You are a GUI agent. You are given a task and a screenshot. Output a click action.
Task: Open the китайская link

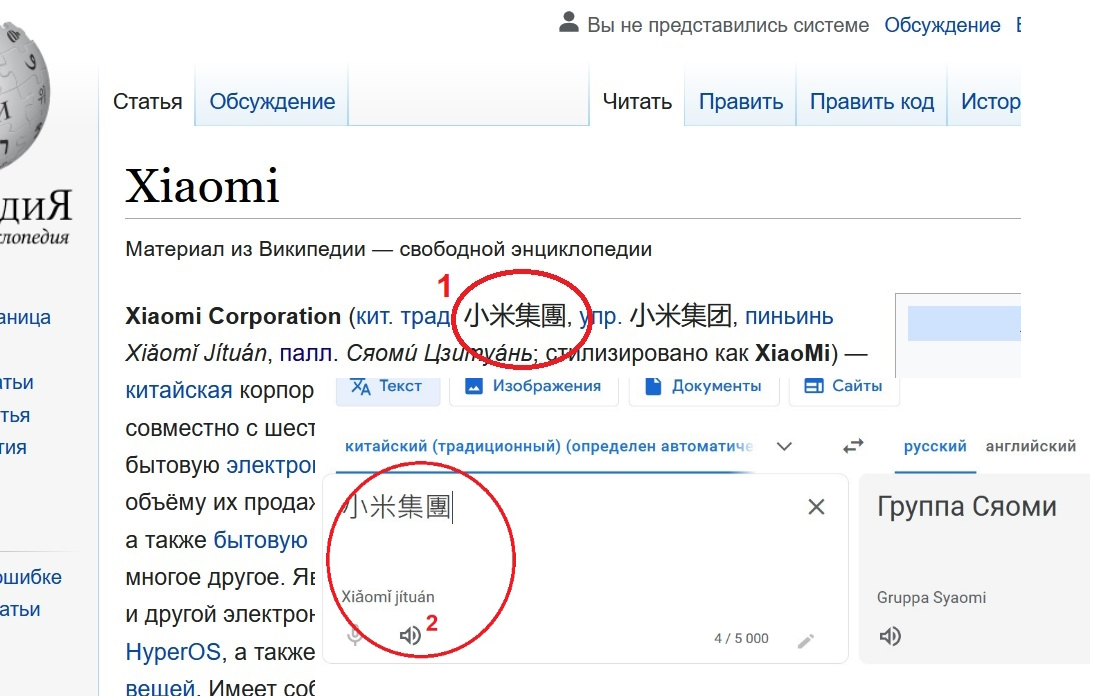(x=179, y=390)
